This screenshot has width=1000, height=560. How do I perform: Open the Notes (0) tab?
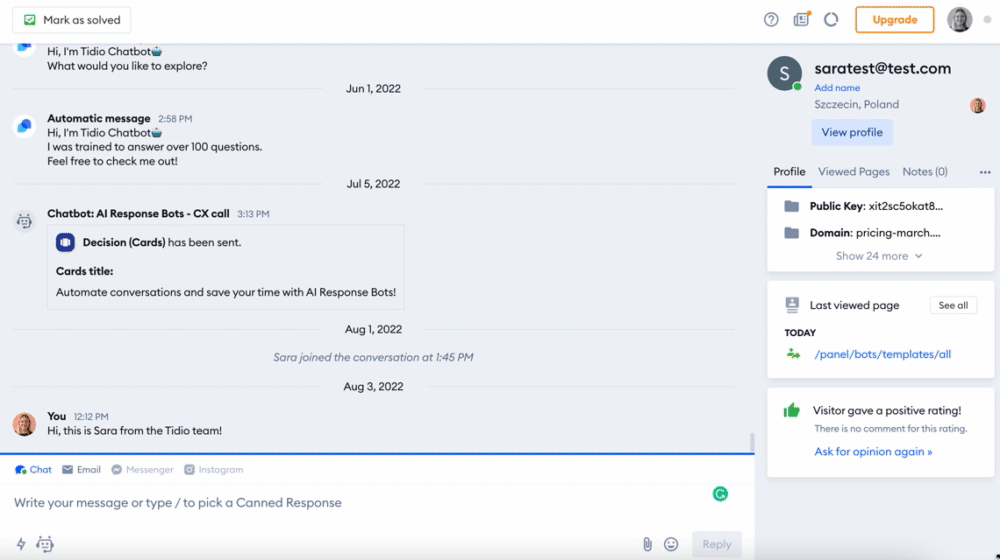coord(925,172)
